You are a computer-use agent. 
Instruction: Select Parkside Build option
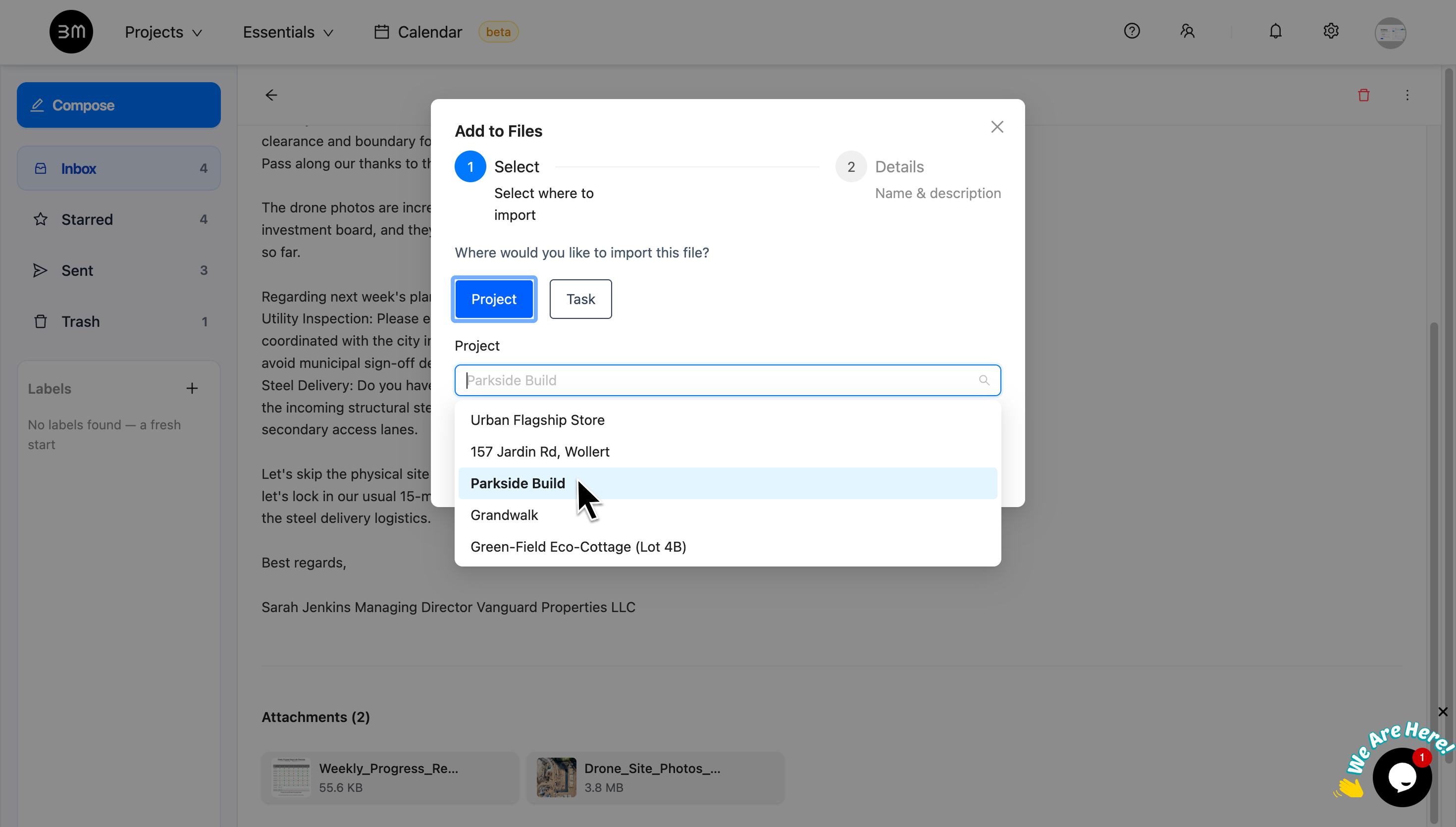[x=728, y=483]
